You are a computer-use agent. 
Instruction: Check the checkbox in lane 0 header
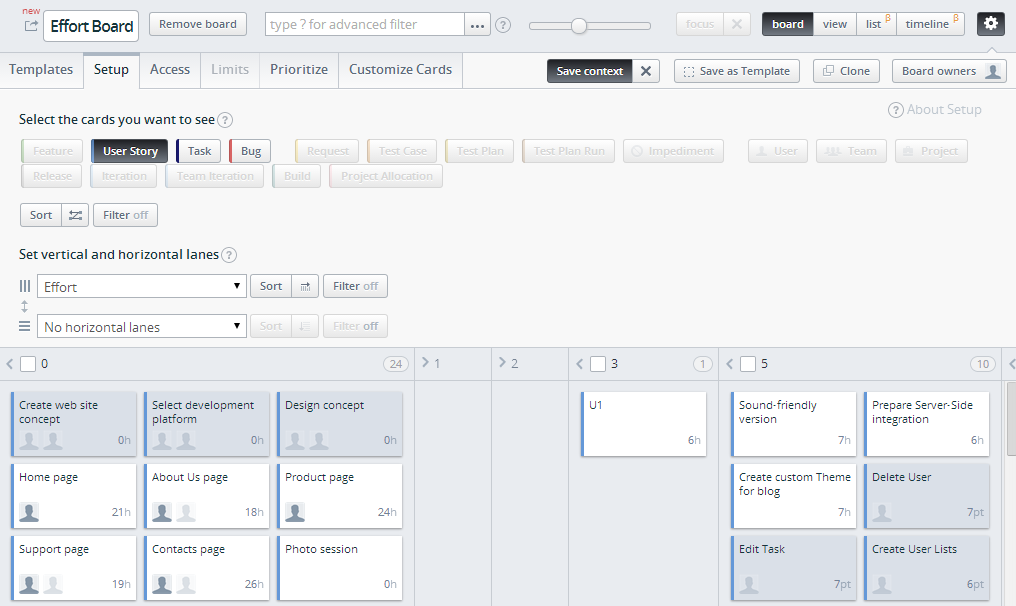(28, 364)
